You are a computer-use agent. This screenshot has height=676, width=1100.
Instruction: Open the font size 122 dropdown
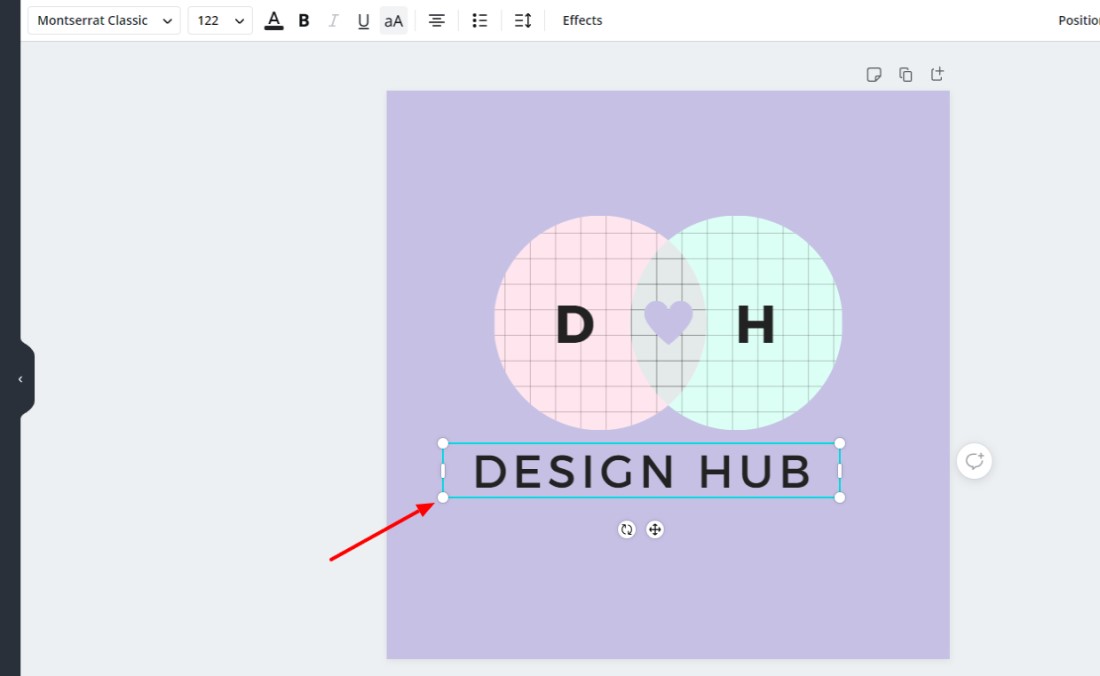click(x=220, y=20)
